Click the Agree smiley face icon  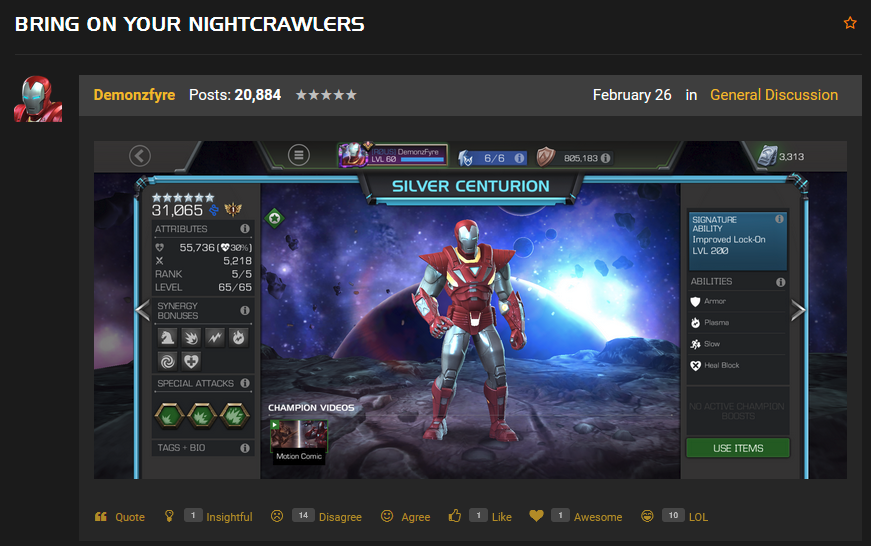[387, 516]
